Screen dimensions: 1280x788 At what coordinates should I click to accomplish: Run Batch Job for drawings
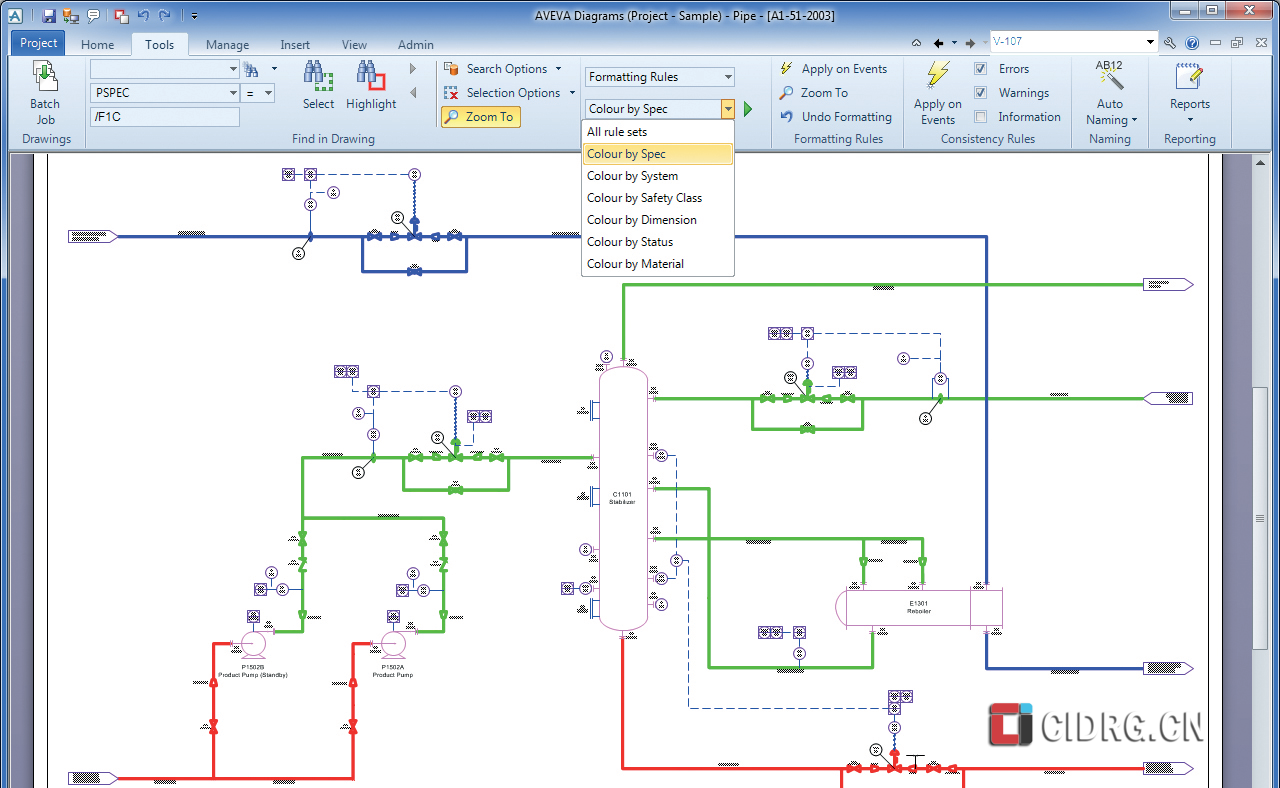click(45, 93)
